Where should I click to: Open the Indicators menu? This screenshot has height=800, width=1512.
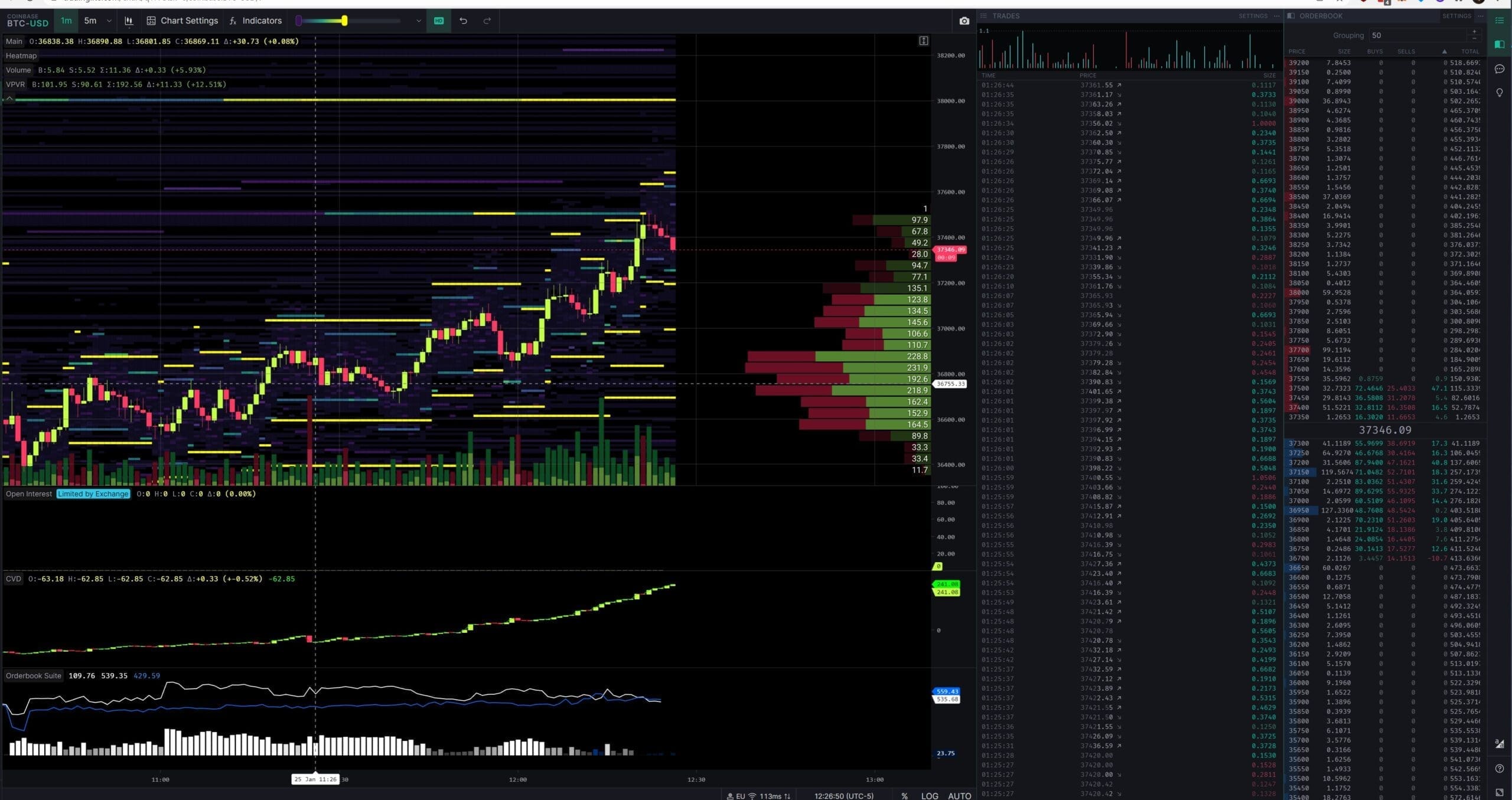256,21
